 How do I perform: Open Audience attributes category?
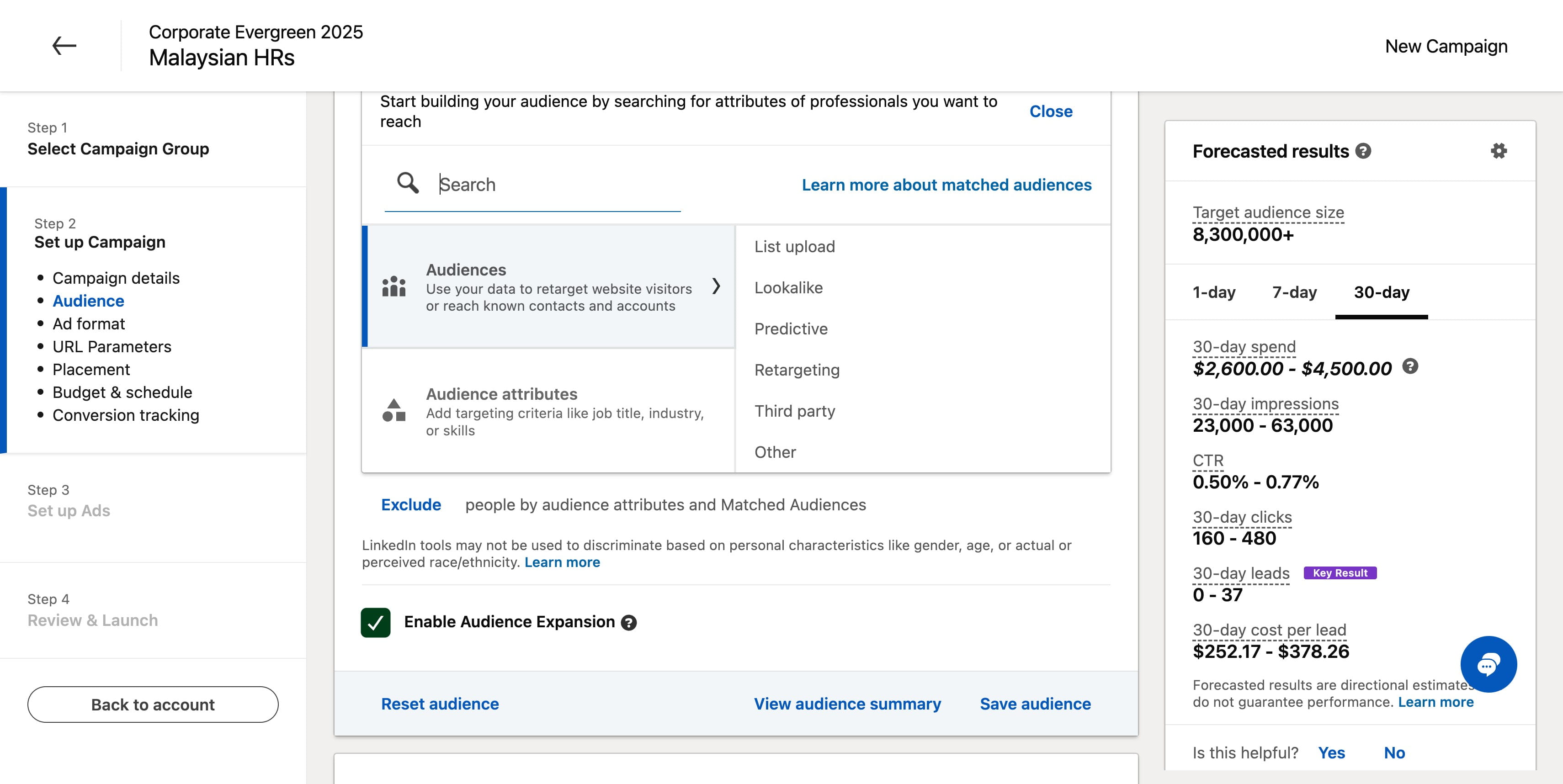click(548, 411)
